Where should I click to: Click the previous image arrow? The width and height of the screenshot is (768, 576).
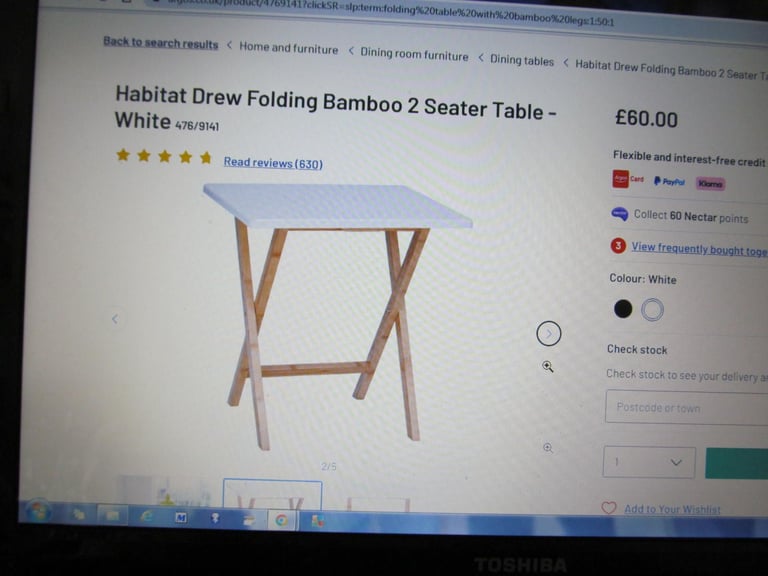[x=115, y=319]
